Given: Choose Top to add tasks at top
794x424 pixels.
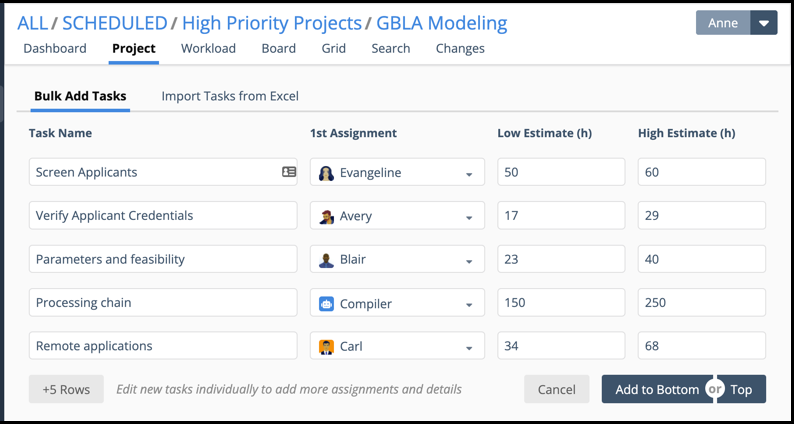Looking at the screenshot, I should pos(743,389).
